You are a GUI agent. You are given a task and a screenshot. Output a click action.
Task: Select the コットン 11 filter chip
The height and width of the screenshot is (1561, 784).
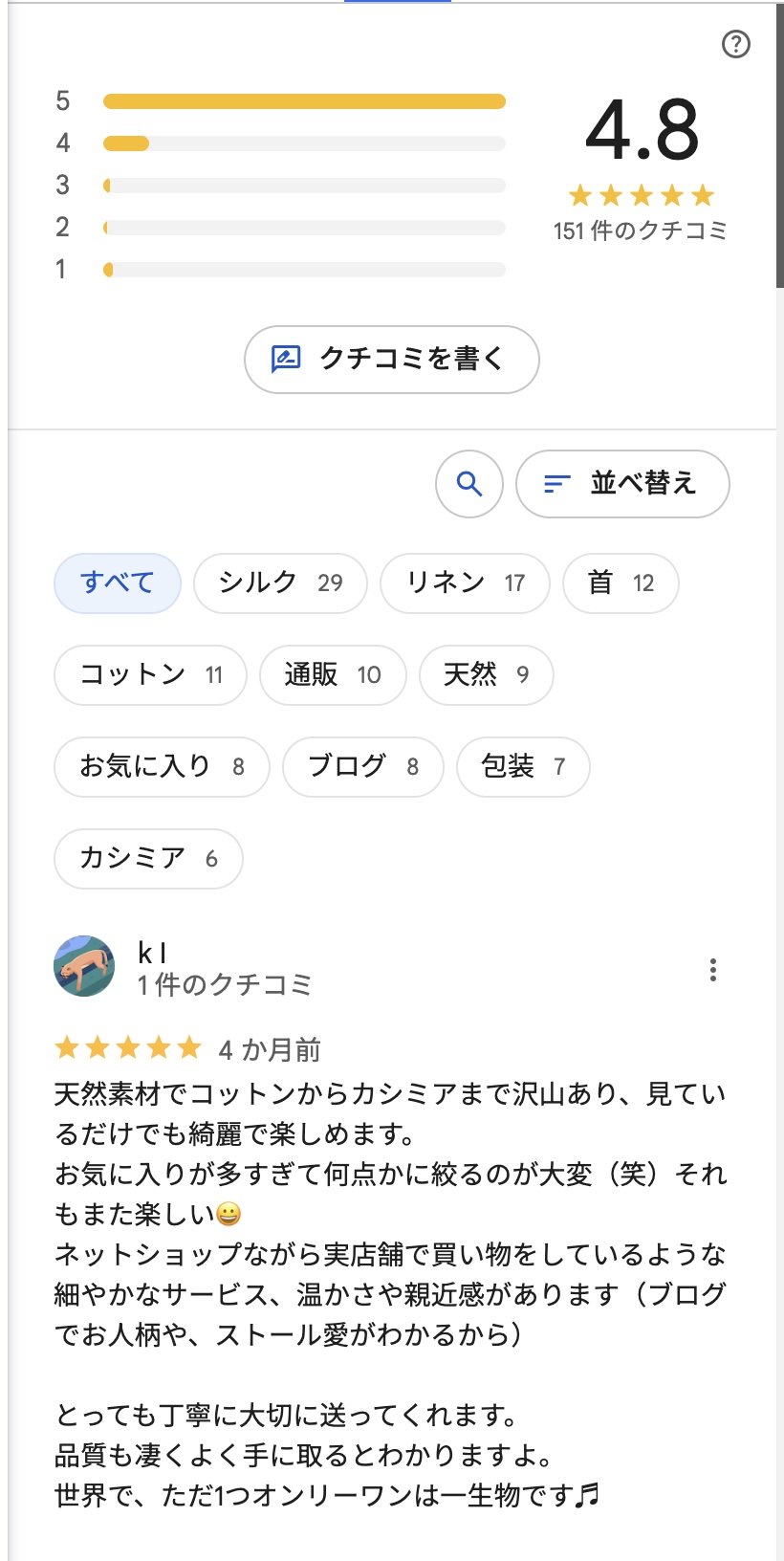click(x=150, y=675)
